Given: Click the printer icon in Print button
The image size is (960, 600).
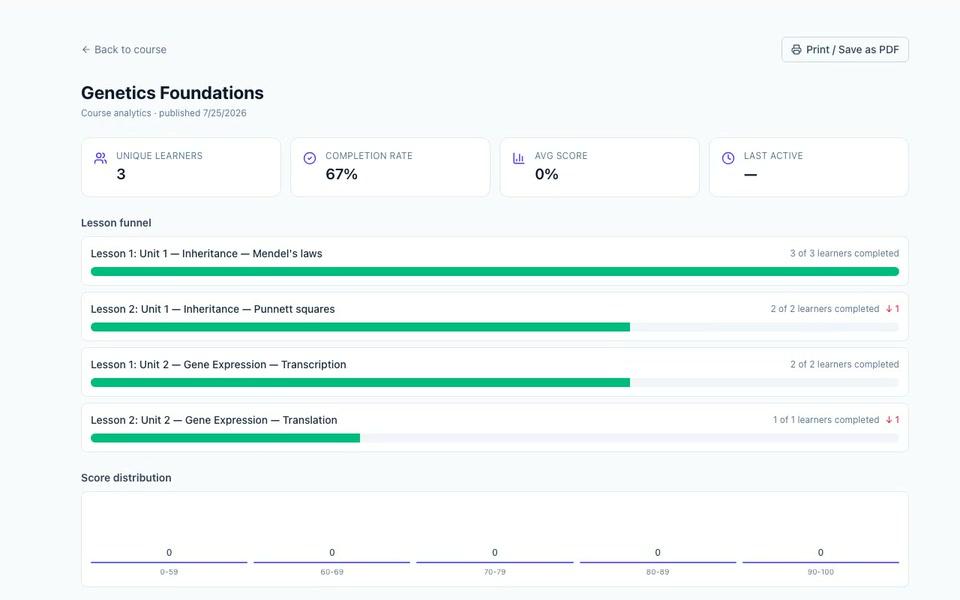Looking at the screenshot, I should (x=796, y=50).
